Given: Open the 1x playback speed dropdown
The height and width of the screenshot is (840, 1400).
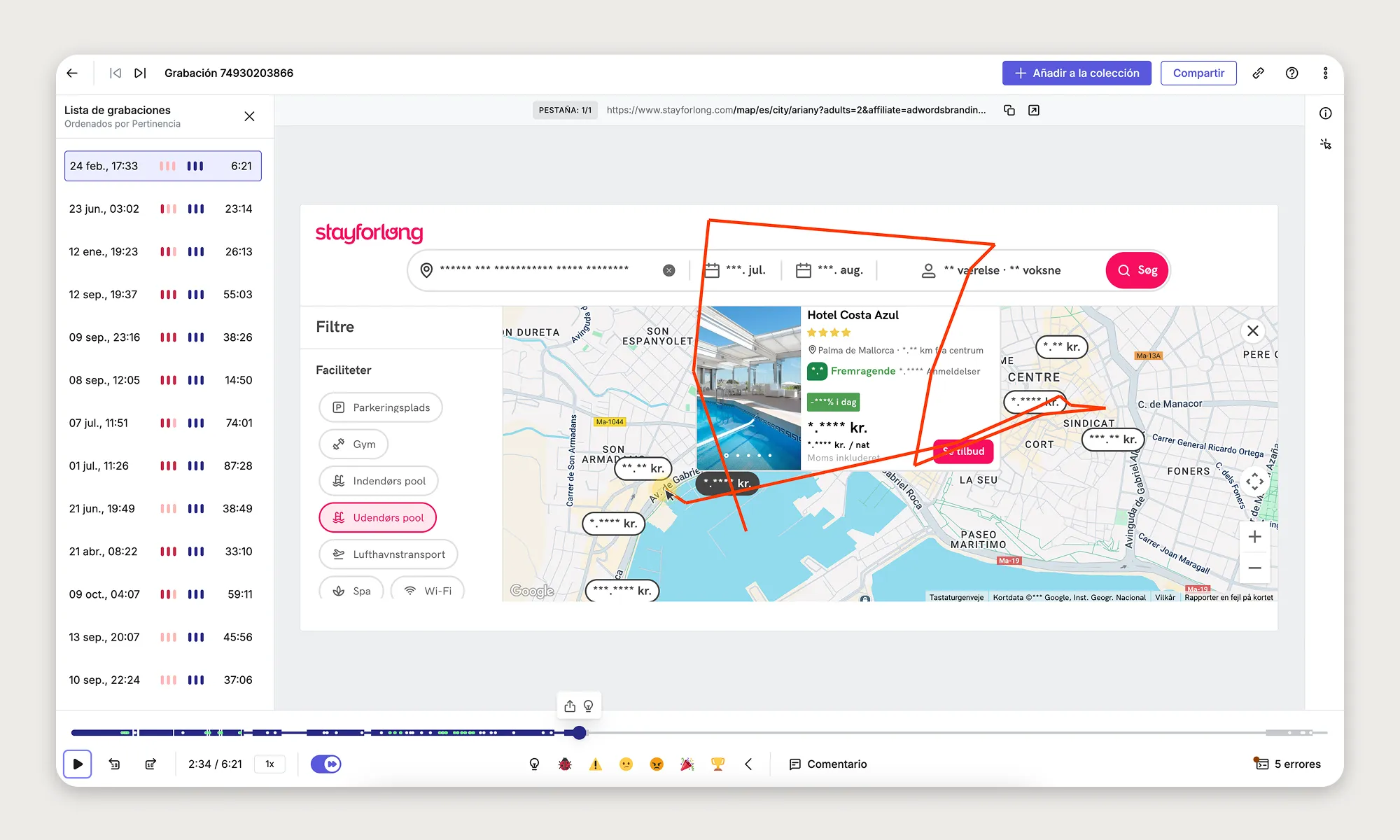Looking at the screenshot, I should [269, 764].
